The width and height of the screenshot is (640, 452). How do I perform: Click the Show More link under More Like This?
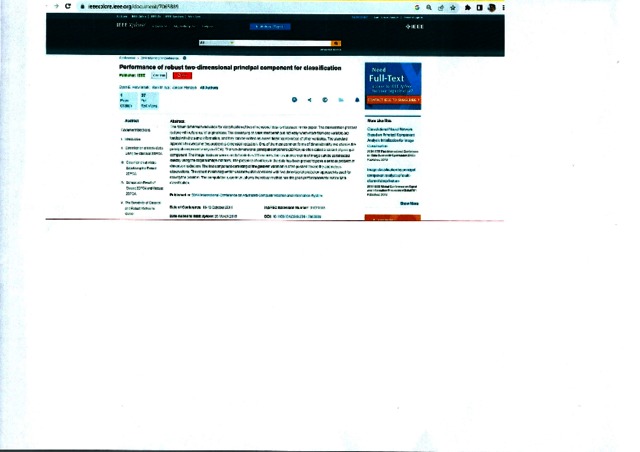(409, 203)
